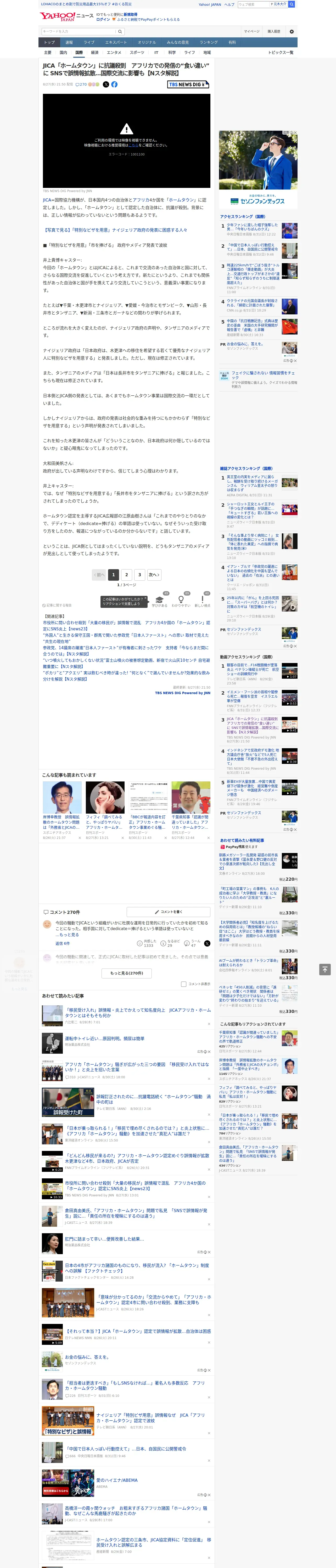The image size is (336, 1568).
Task: Click the blue web search magnifier button
Action: click(292, 4)
